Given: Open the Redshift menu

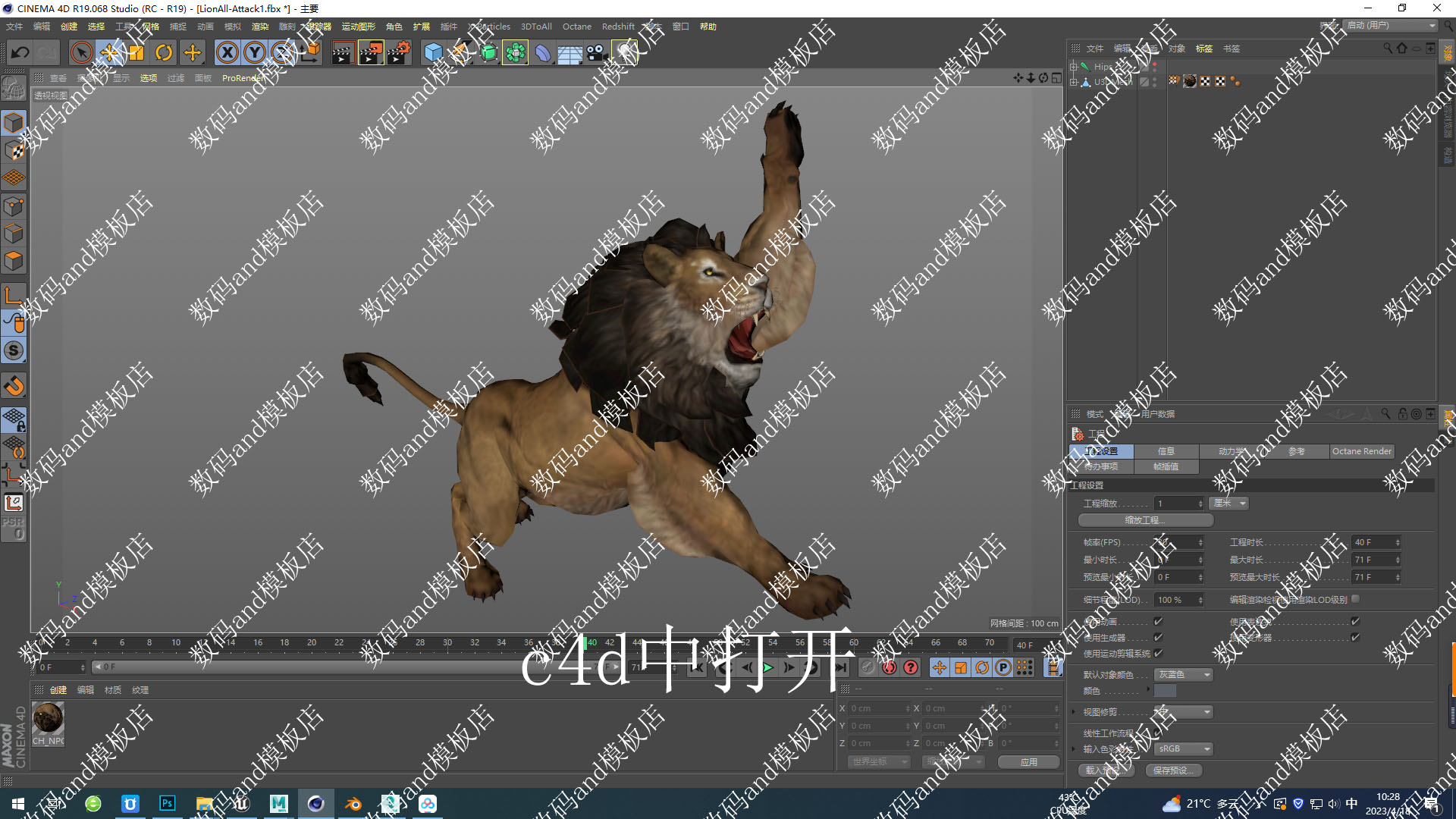Looking at the screenshot, I should 618,27.
